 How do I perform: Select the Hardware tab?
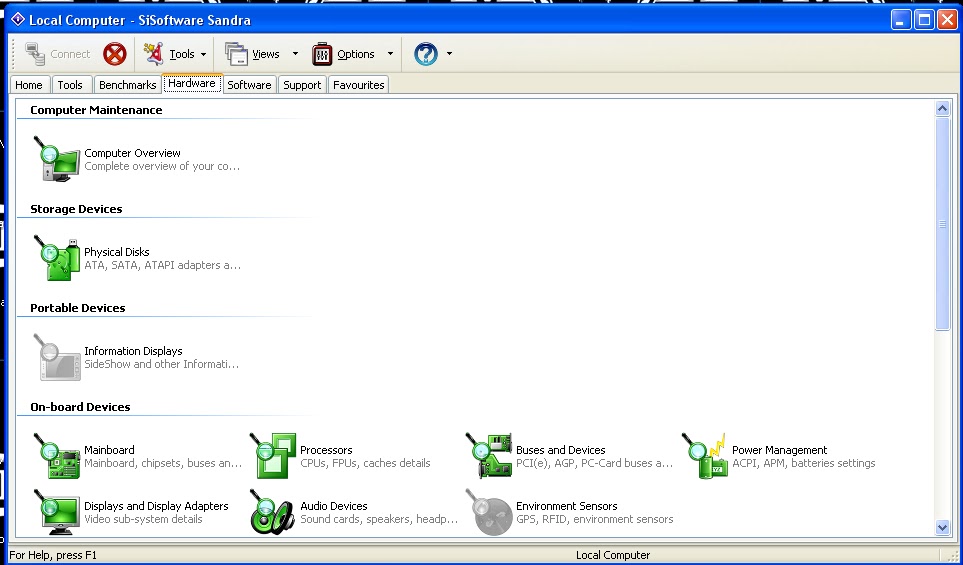click(192, 84)
